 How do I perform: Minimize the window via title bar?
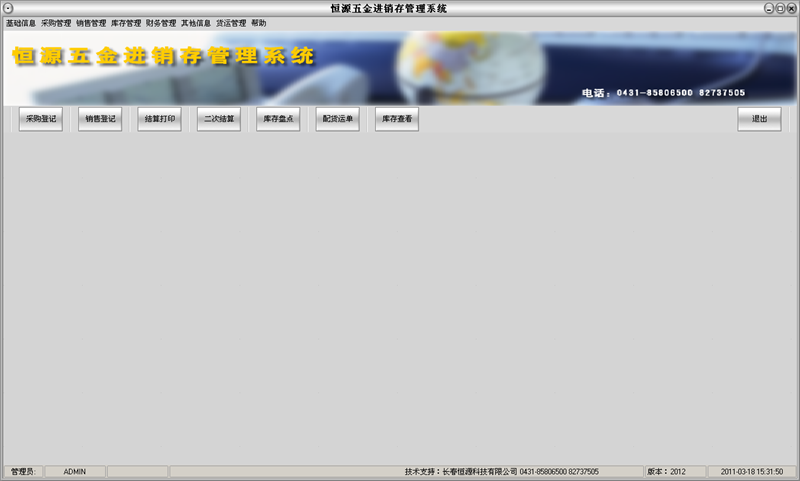769,8
